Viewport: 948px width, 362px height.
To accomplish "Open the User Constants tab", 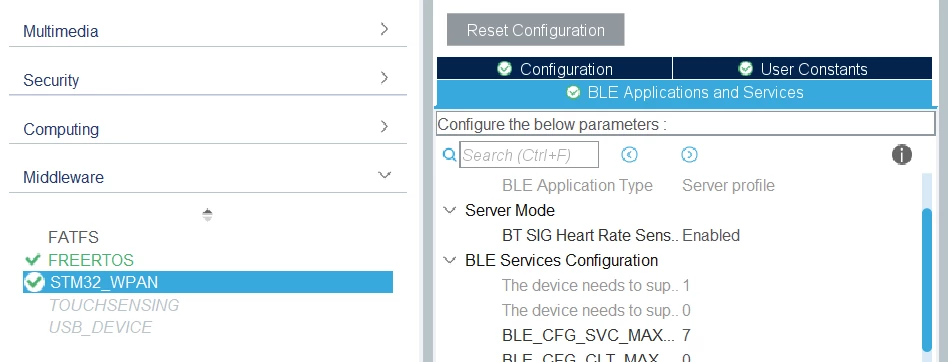I will [x=802, y=68].
